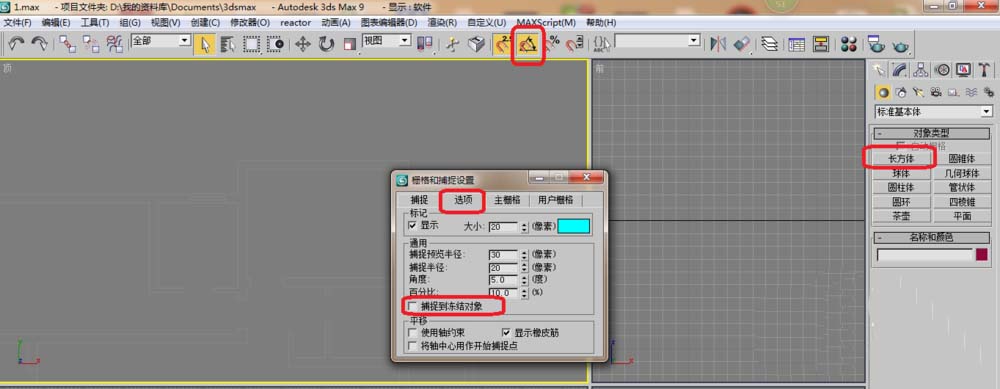The width and height of the screenshot is (1000, 389).
Task: Adjust the 捕捉预览半径 spinner arrows
Action: (524, 255)
